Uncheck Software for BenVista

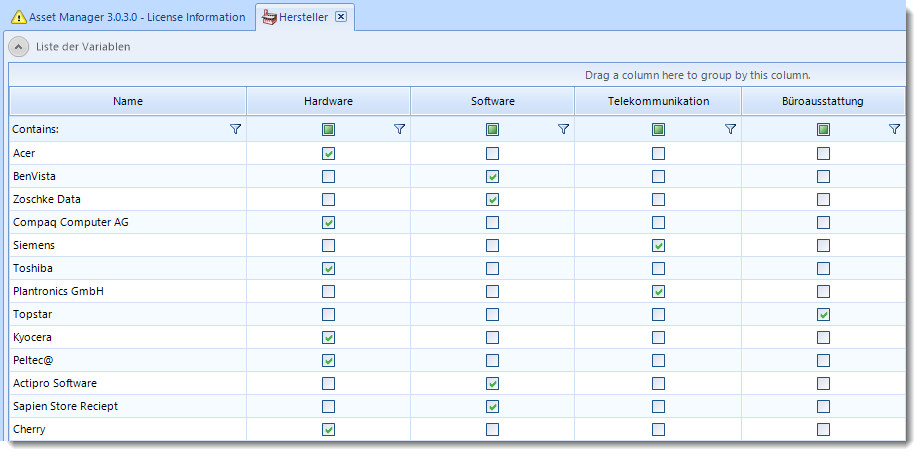point(492,176)
